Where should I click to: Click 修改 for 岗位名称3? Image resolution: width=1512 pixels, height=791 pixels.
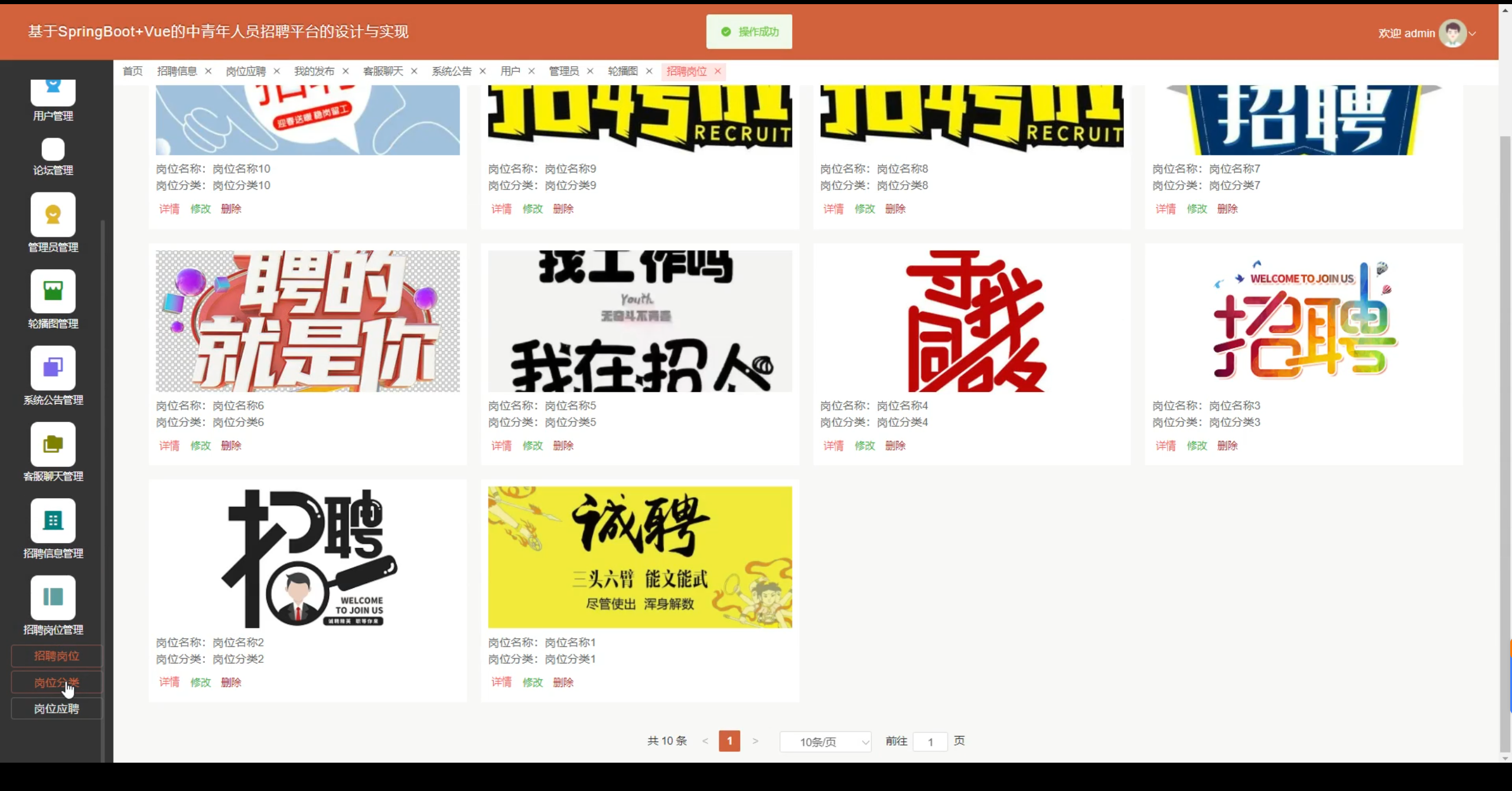1197,446
